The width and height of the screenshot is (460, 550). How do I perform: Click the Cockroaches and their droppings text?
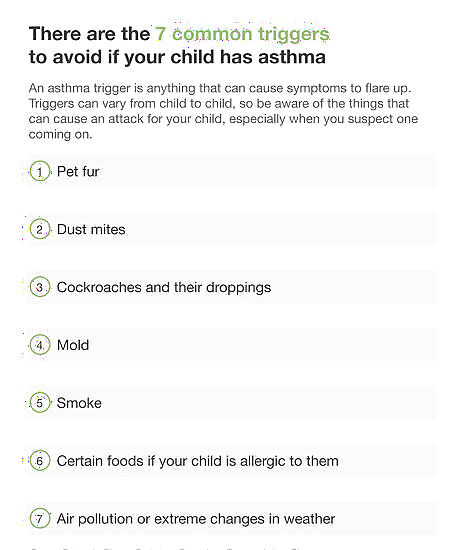[x=164, y=288]
